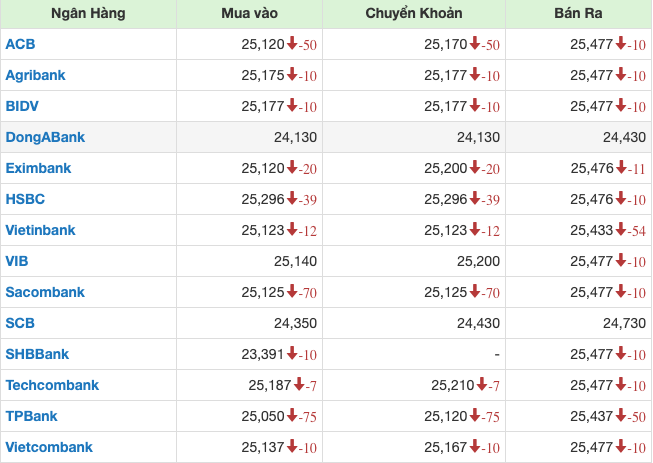Open the Vietinbank link

tap(40, 230)
